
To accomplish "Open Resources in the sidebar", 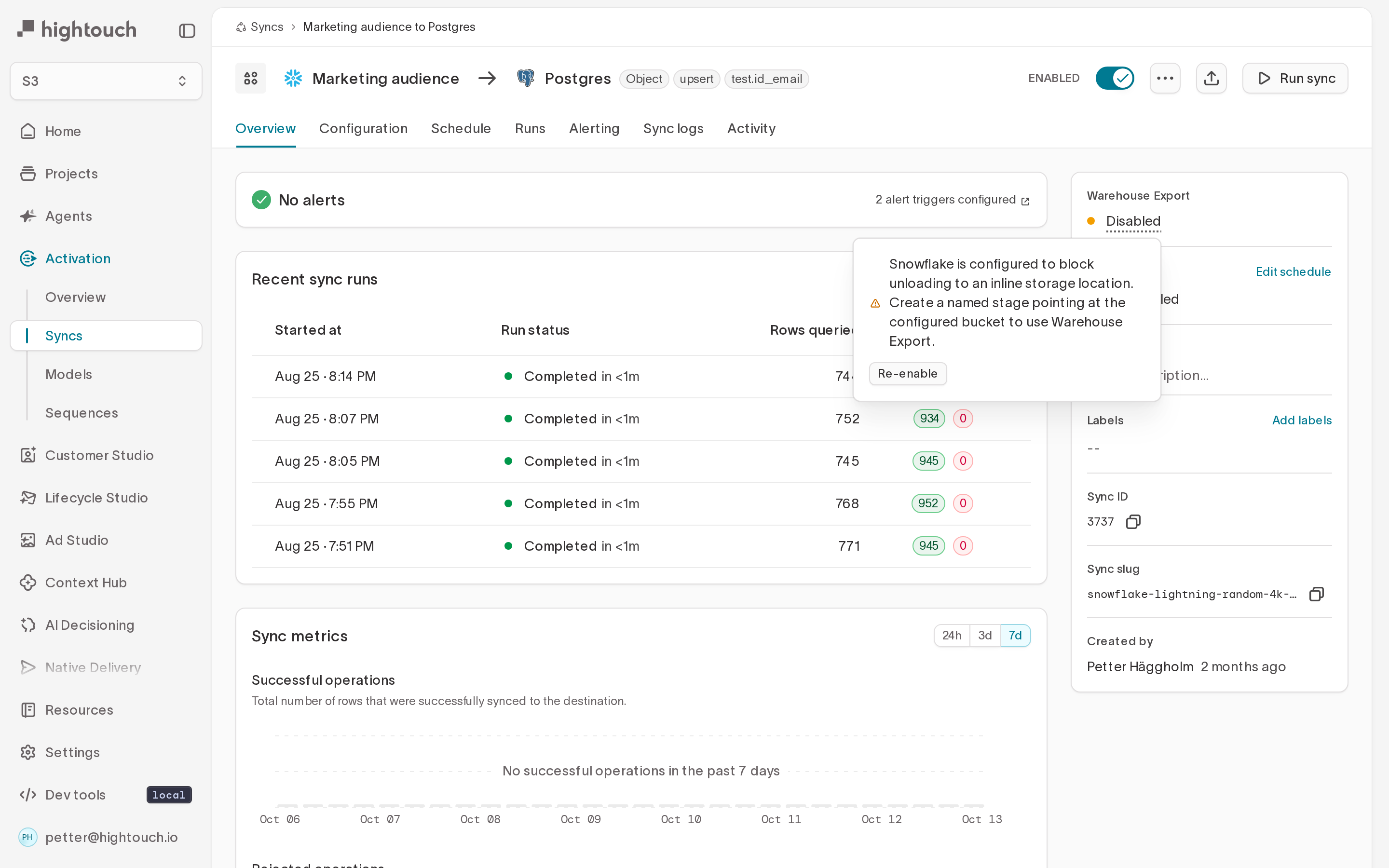I will [79, 710].
